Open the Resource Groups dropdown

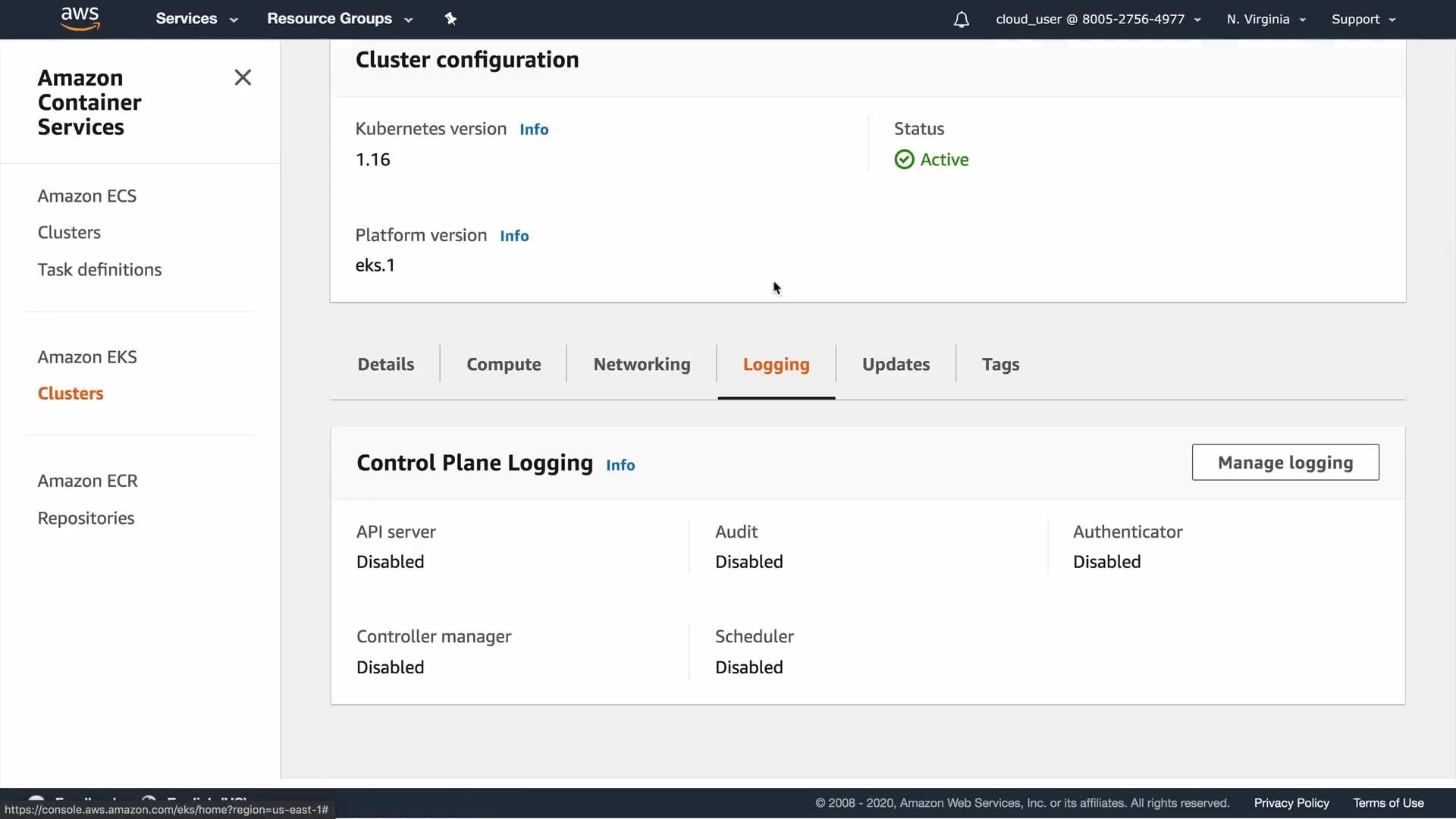click(x=339, y=19)
